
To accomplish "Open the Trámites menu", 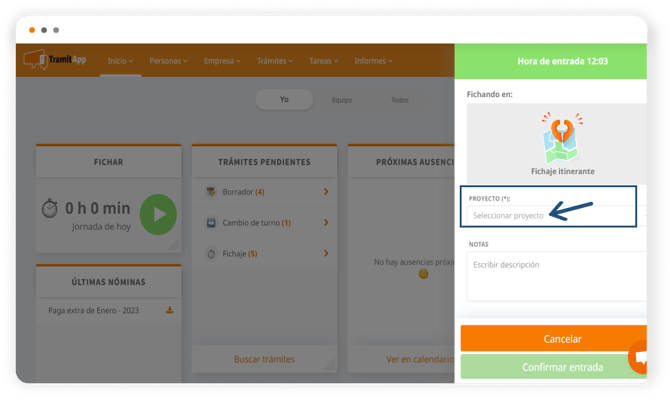I will pos(275,61).
